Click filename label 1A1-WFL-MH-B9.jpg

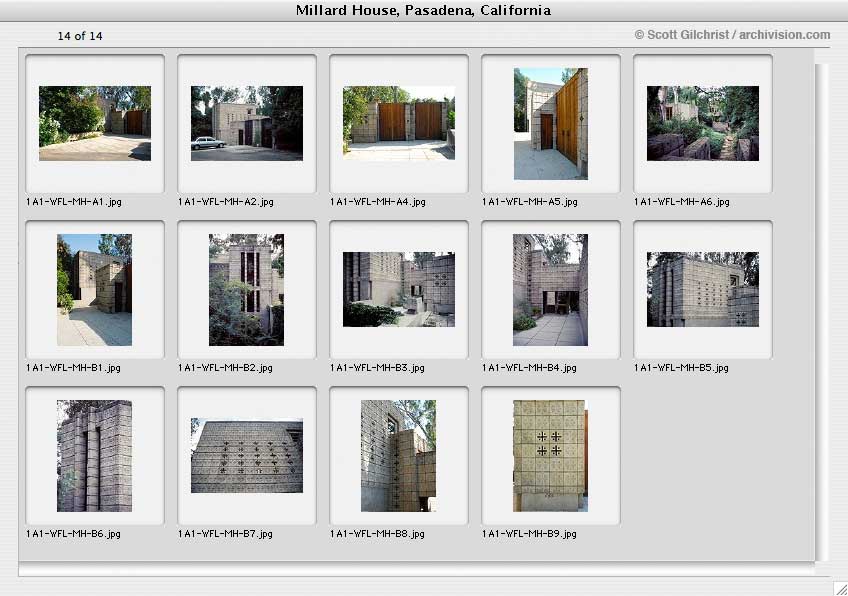tap(529, 534)
